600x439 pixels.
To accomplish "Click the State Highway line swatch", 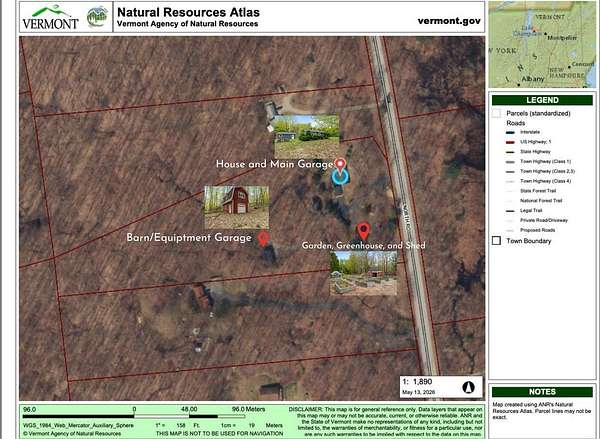I will [510, 152].
